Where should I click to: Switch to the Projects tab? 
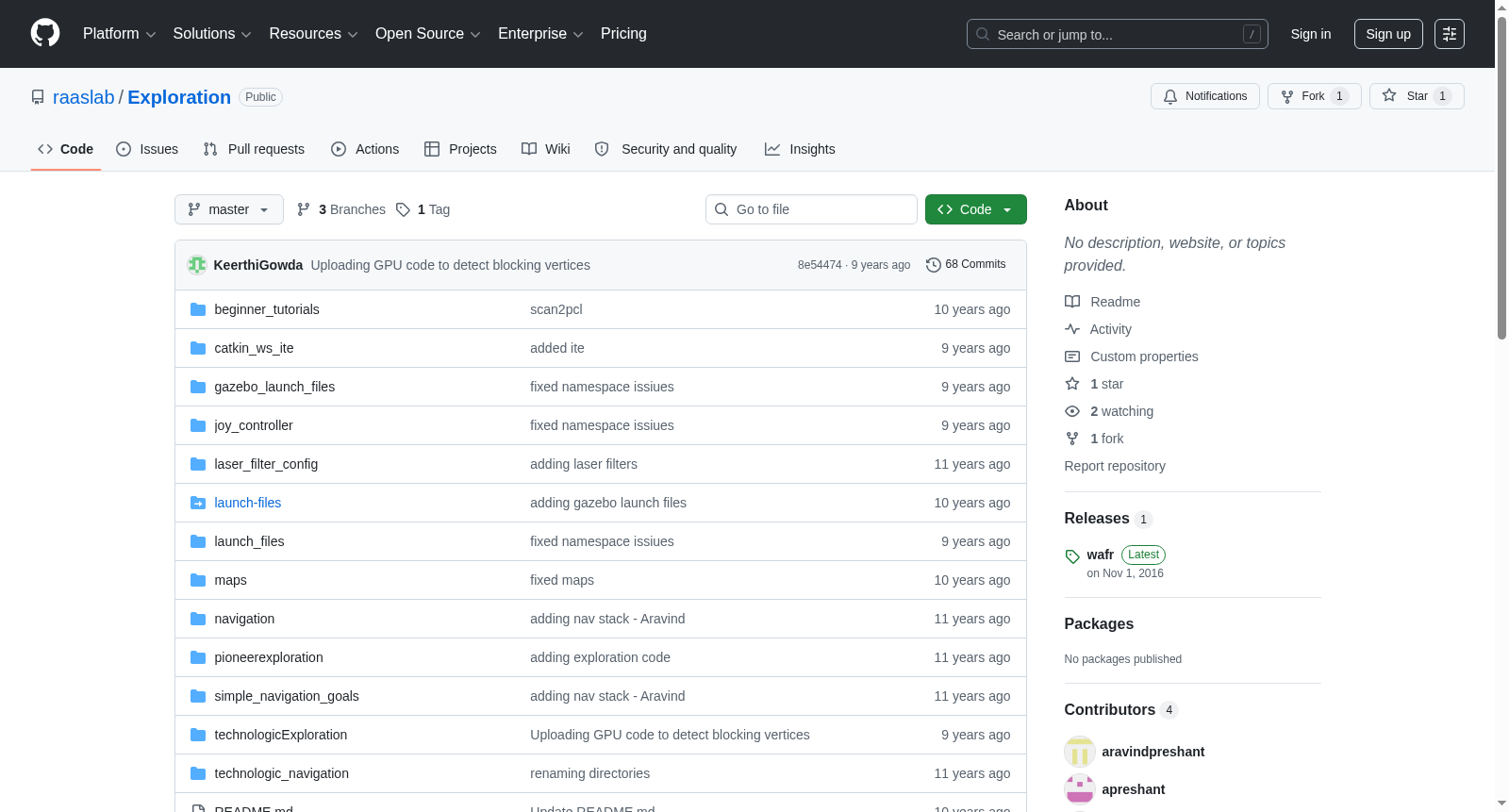[460, 149]
